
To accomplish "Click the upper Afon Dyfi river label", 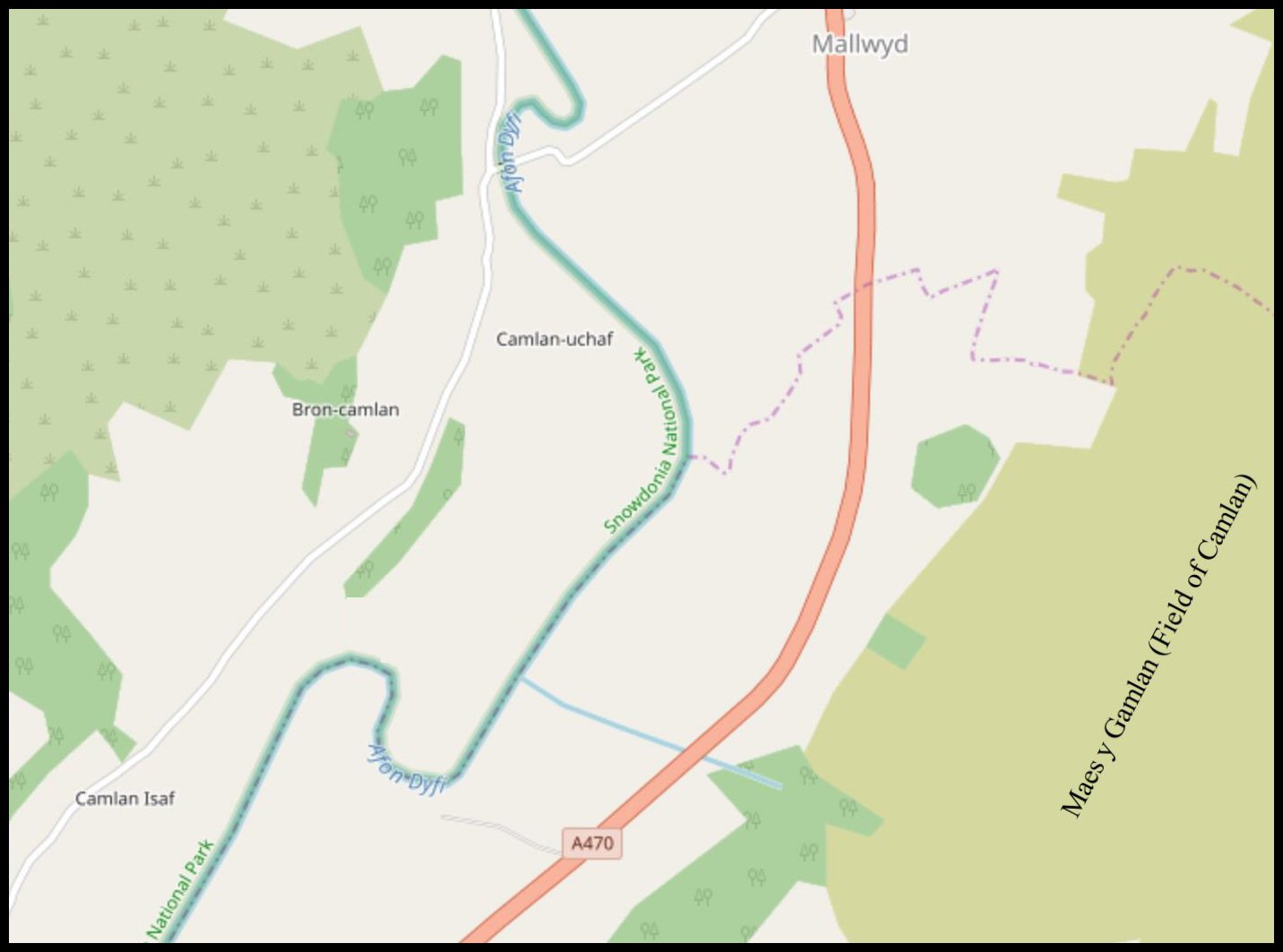I will (511, 152).
